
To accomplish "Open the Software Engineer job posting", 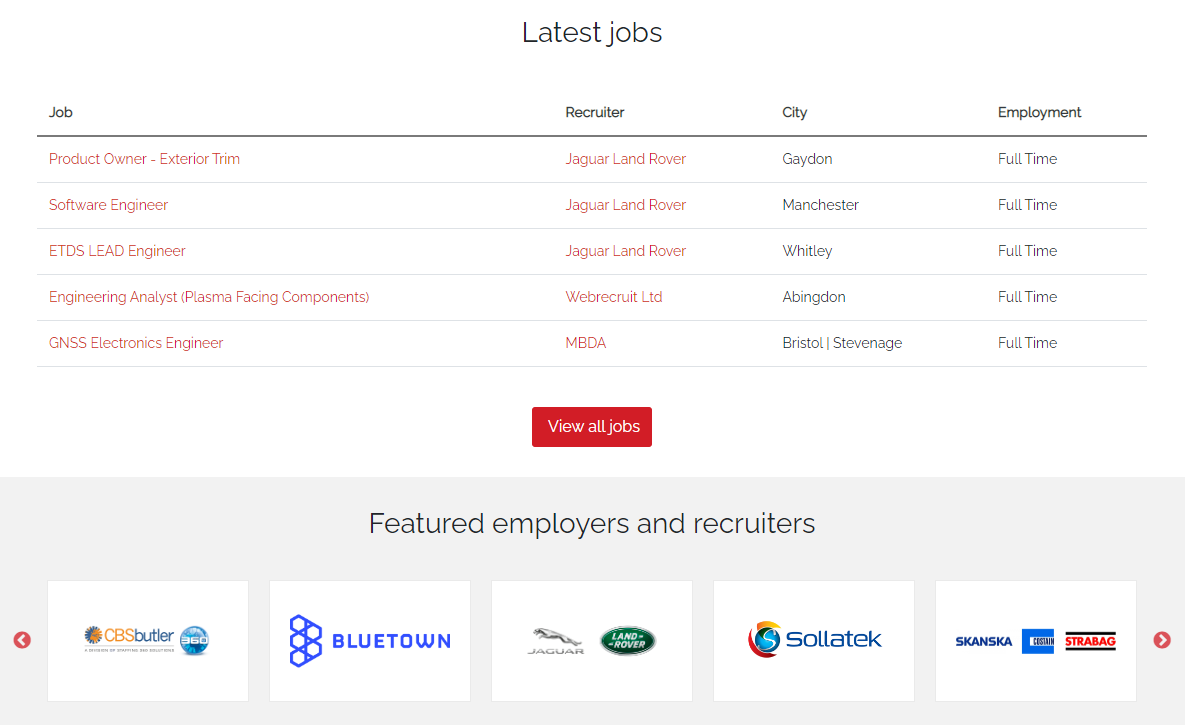I will (108, 204).
